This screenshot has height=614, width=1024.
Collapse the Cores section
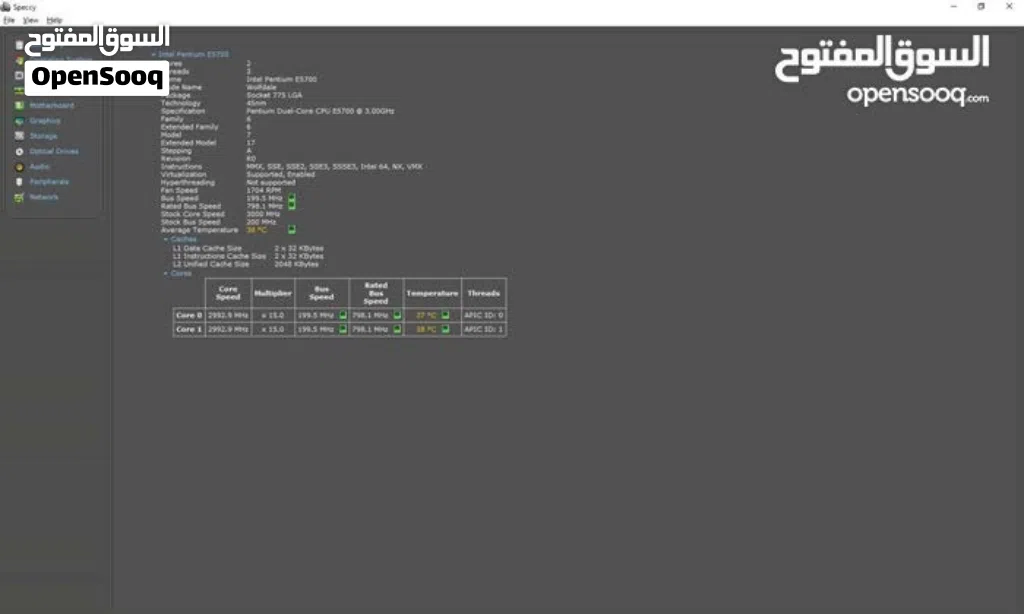(166, 273)
